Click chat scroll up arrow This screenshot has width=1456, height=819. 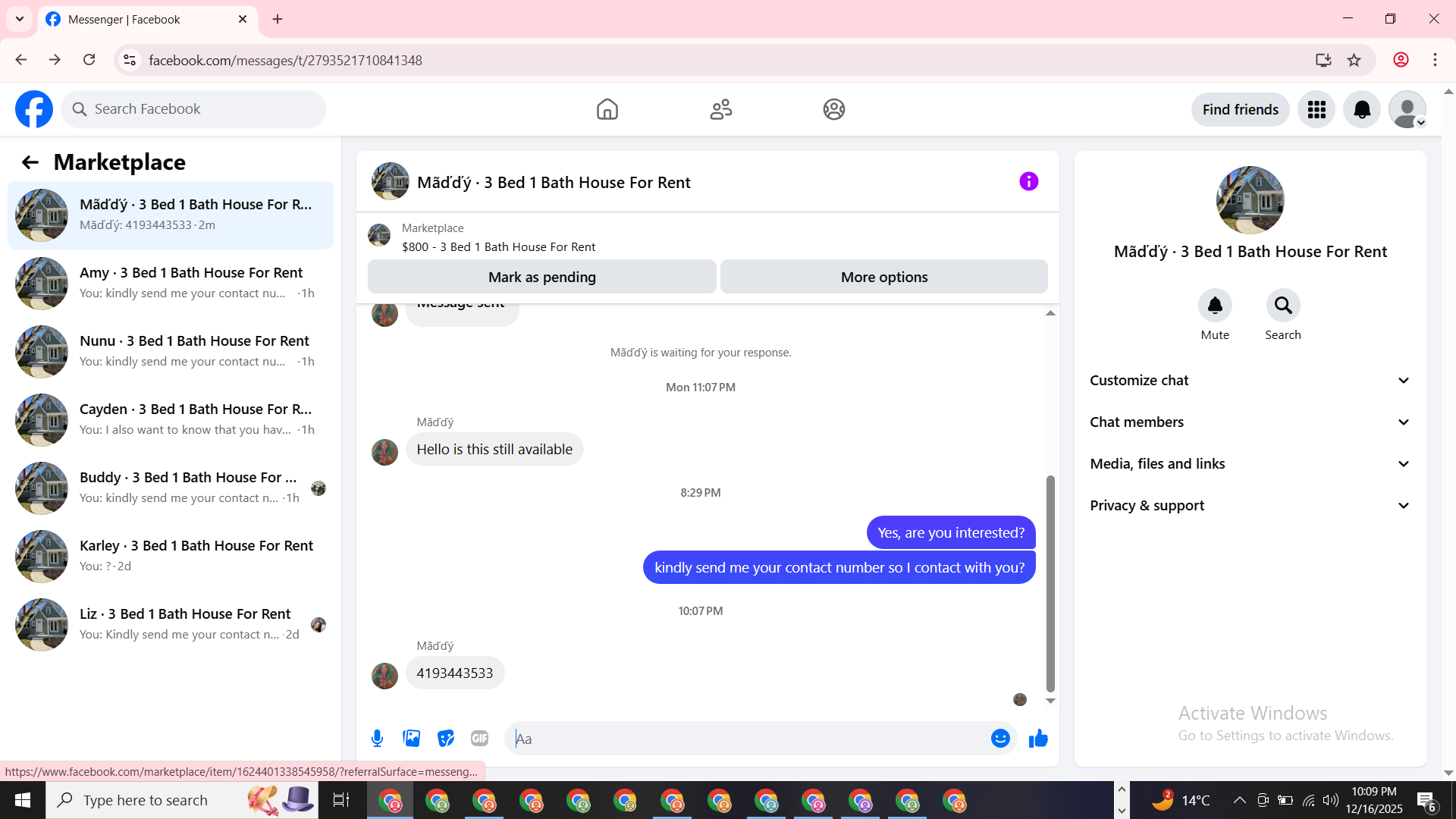pos(1050,313)
